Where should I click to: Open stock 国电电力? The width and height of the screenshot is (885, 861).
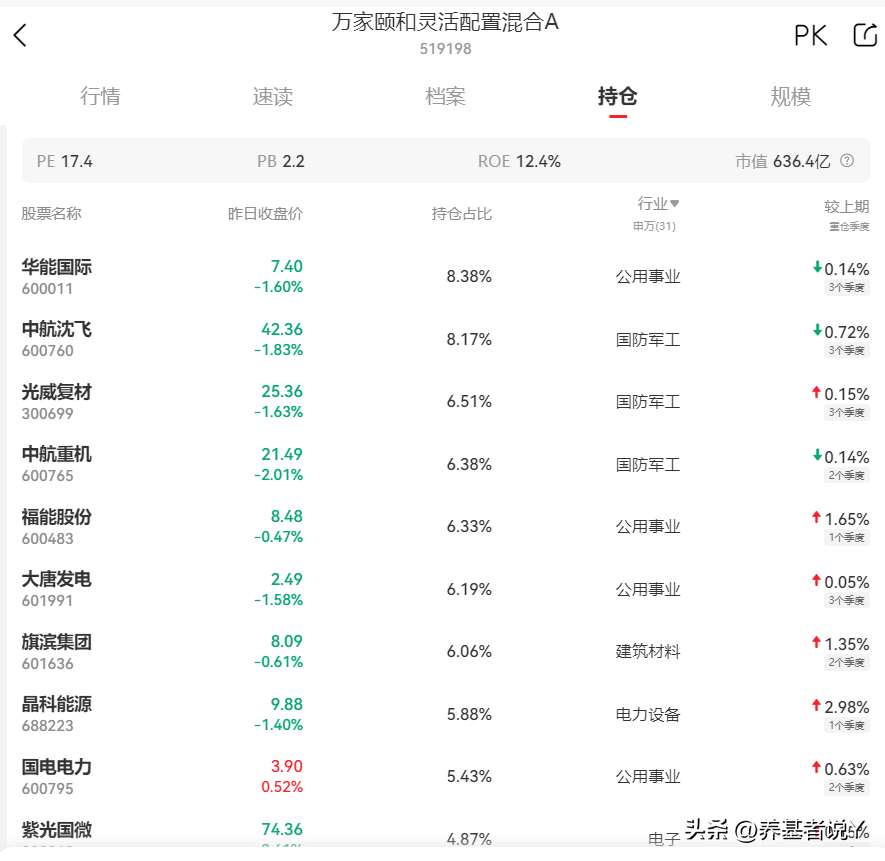click(56, 767)
